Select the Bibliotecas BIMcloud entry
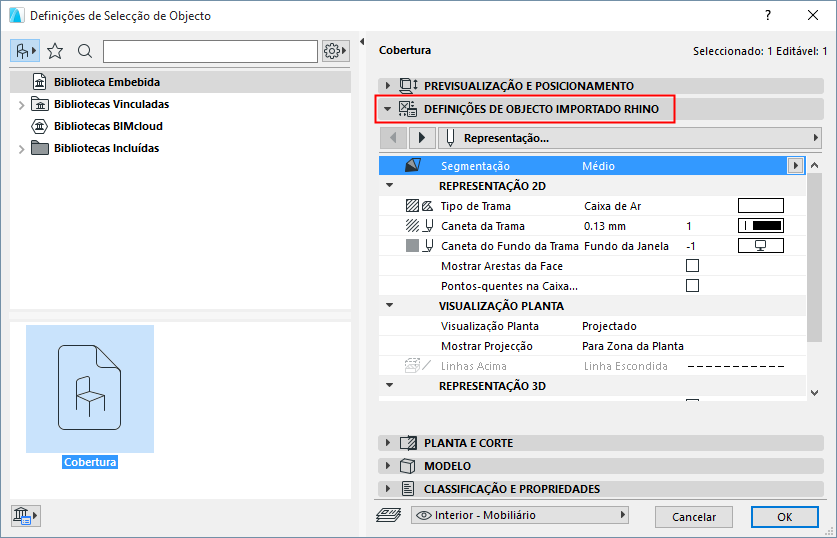 (x=108, y=126)
